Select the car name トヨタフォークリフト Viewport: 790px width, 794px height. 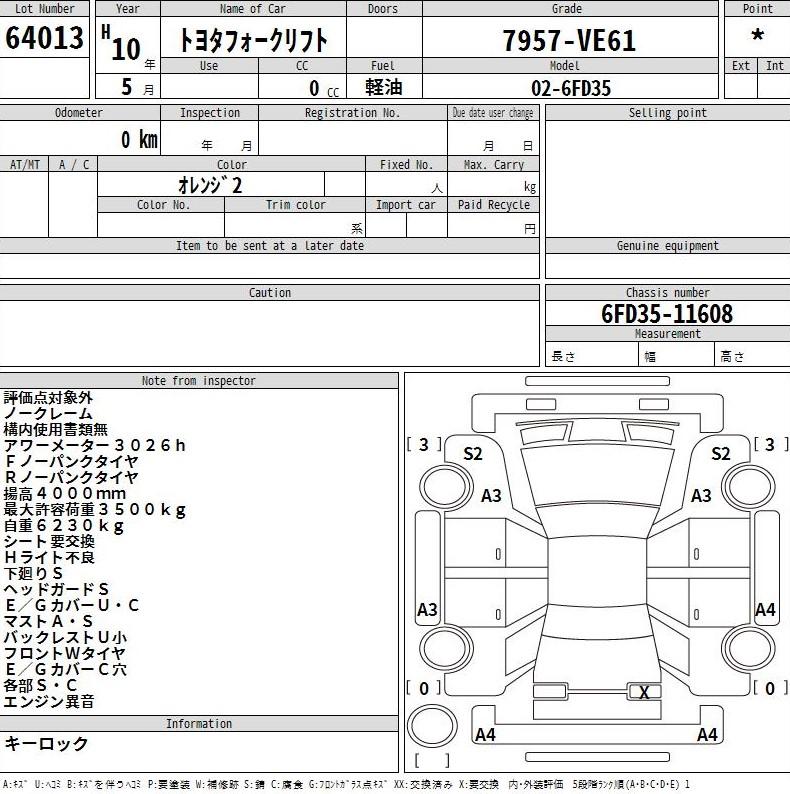253,40
